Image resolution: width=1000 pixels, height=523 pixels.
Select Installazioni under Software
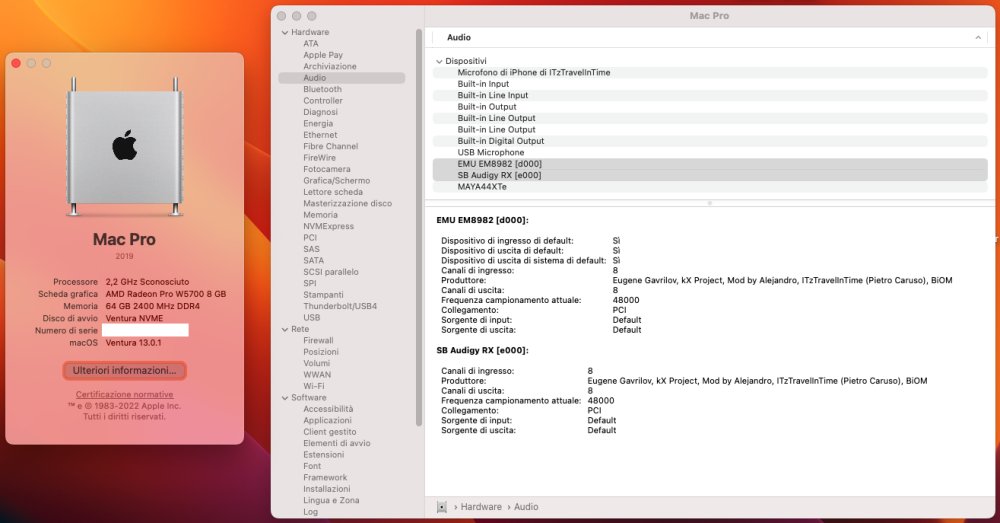(327, 489)
